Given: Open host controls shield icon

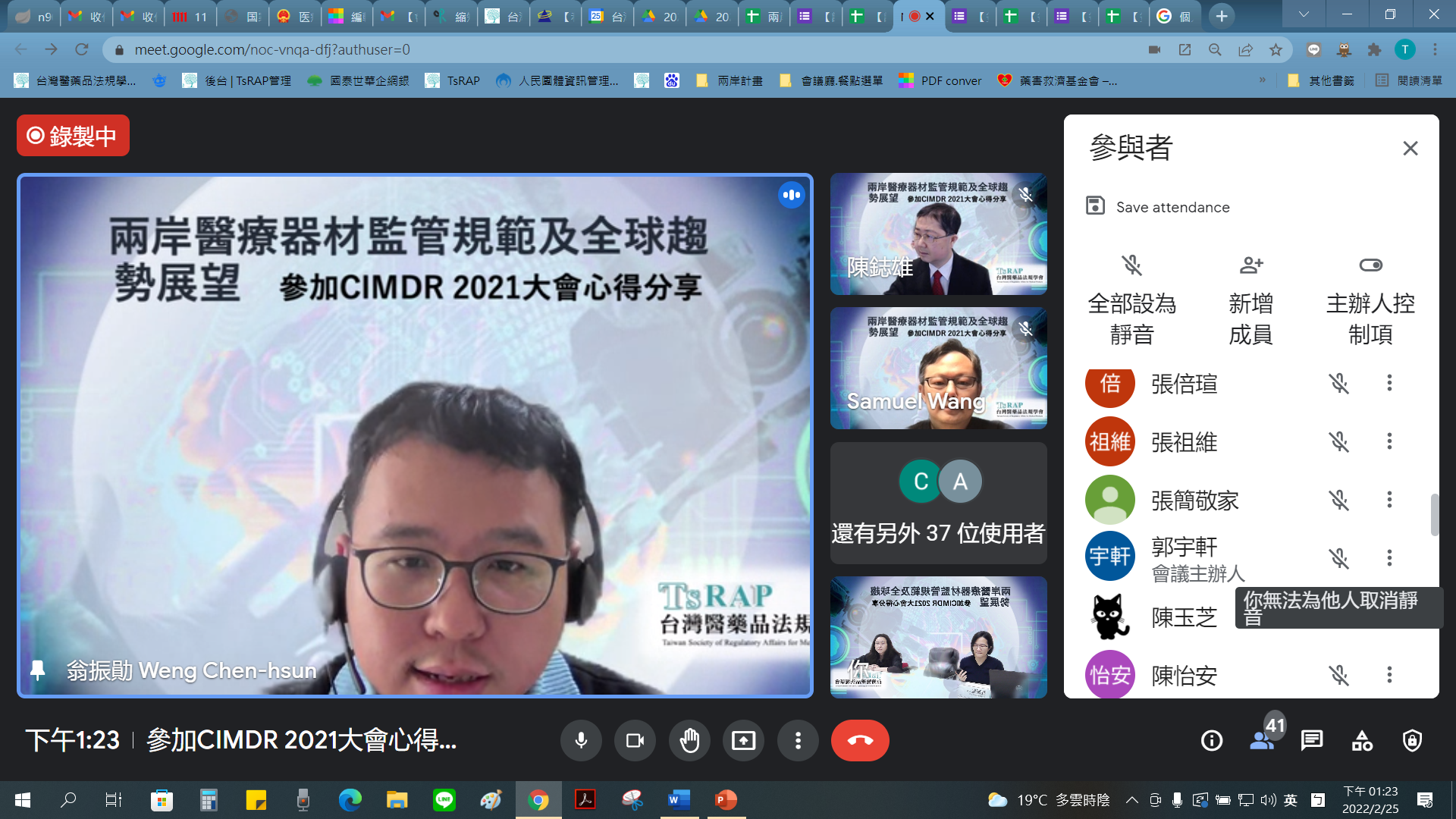Looking at the screenshot, I should (x=1412, y=740).
